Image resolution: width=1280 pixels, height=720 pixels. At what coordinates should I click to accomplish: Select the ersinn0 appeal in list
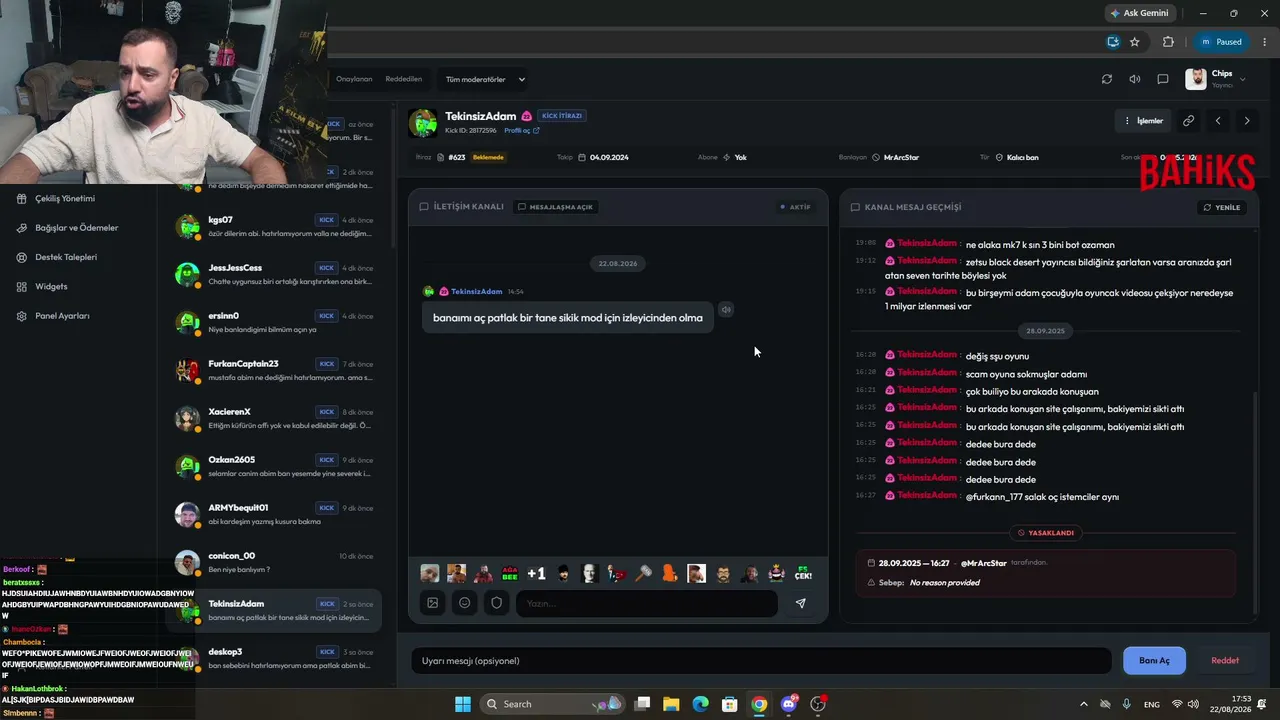[x=274, y=323]
